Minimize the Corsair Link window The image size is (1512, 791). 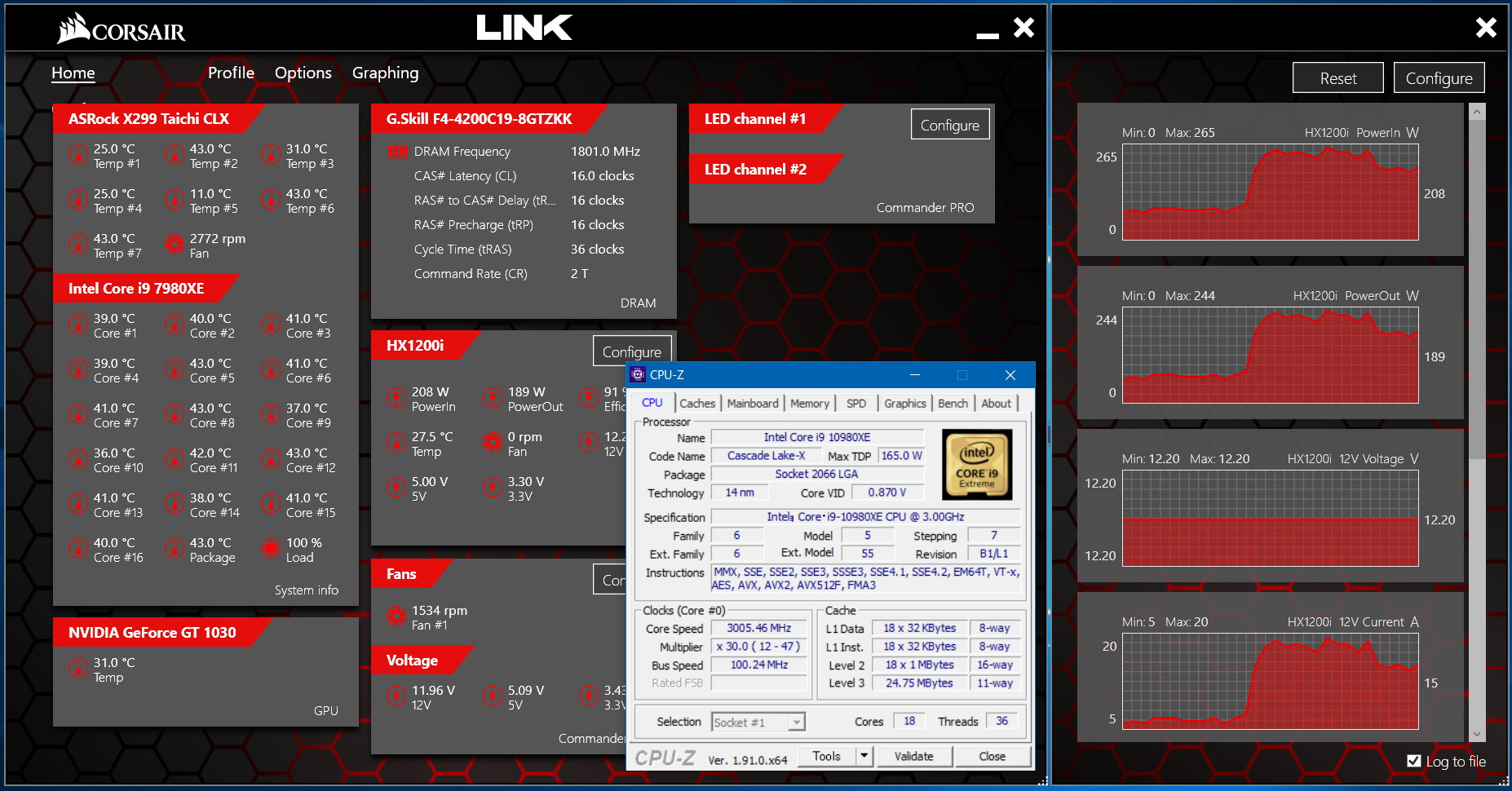(x=988, y=35)
